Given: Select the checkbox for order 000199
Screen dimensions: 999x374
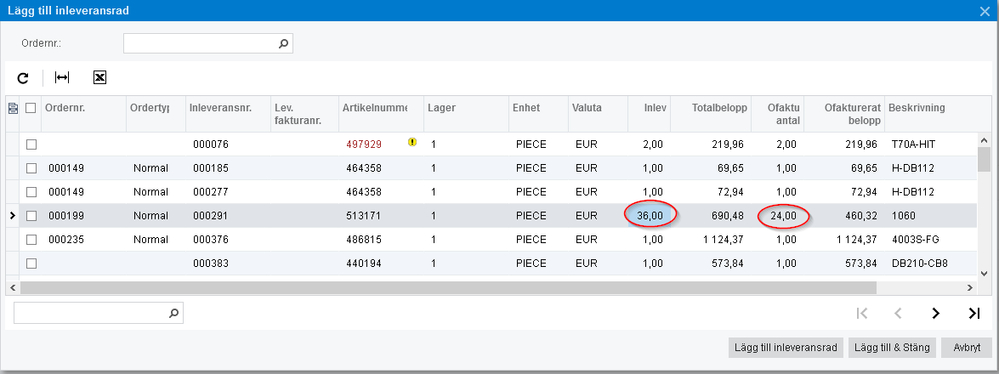Looking at the screenshot, I should 31,216.
